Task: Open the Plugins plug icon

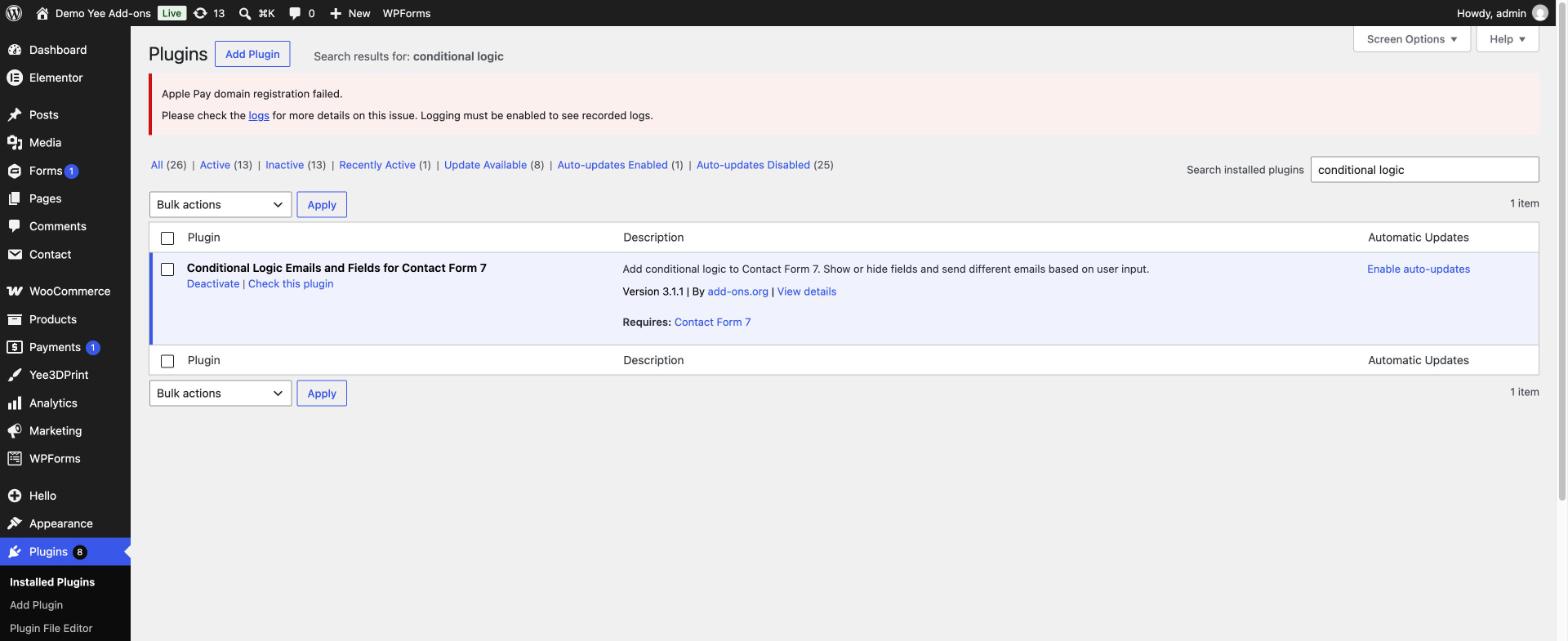Action: point(14,552)
